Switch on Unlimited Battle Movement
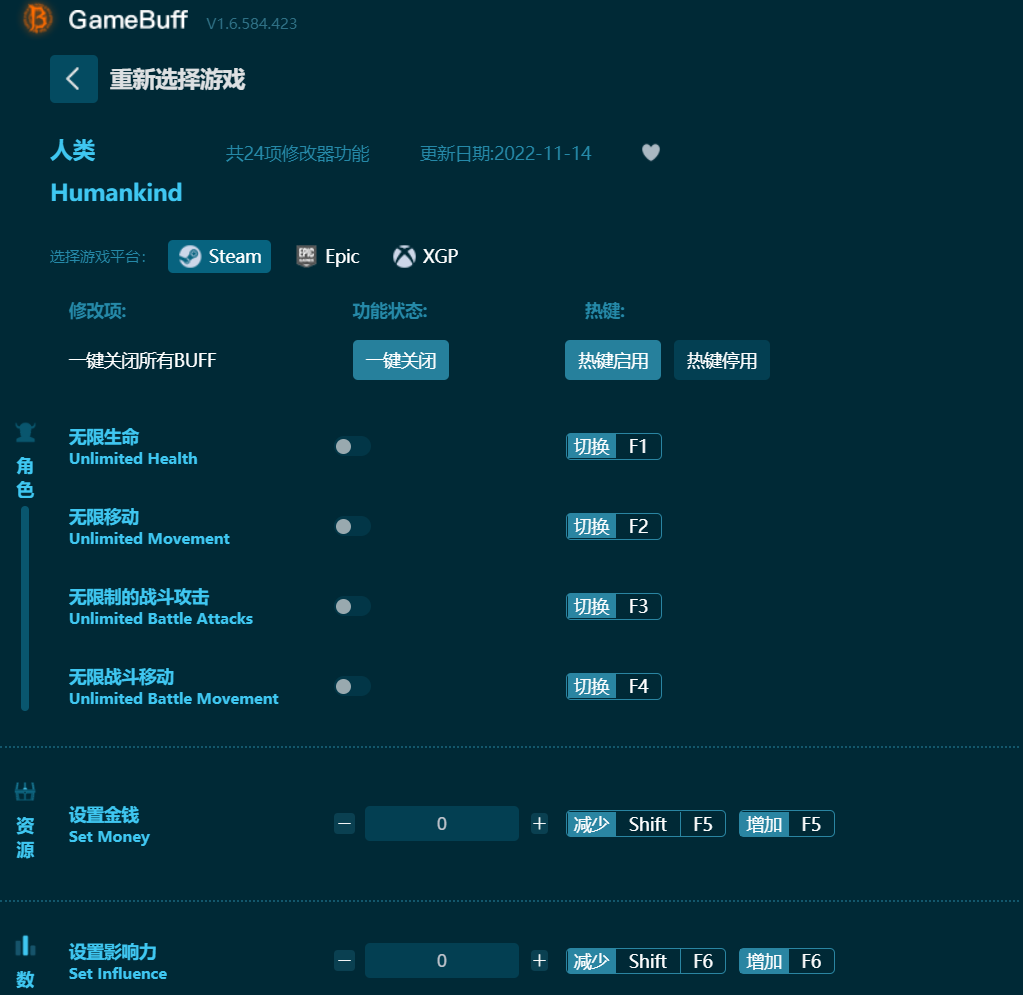The image size is (1023, 995). point(352,686)
